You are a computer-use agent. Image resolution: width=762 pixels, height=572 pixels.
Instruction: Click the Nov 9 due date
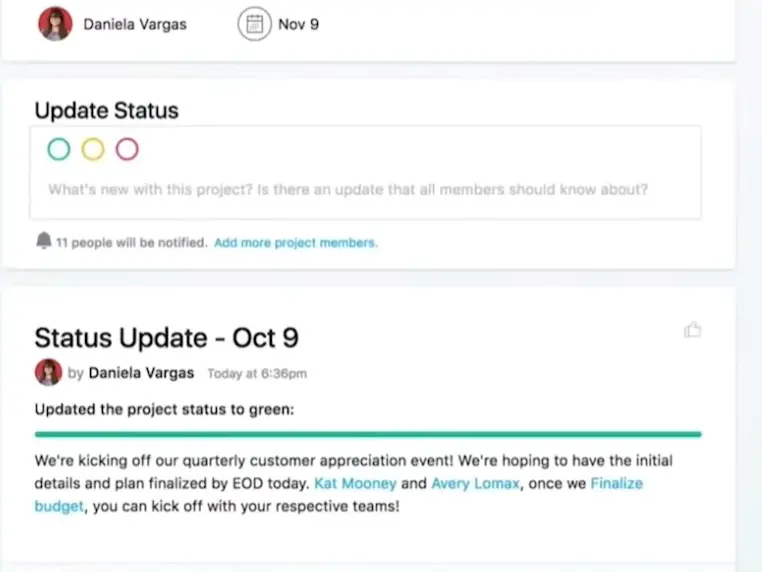click(299, 24)
